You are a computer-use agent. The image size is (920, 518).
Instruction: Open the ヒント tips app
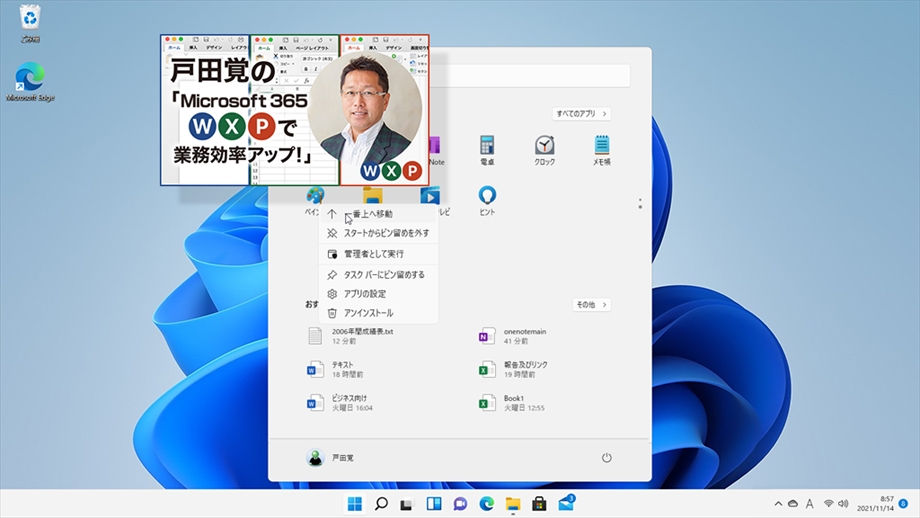pos(487,200)
